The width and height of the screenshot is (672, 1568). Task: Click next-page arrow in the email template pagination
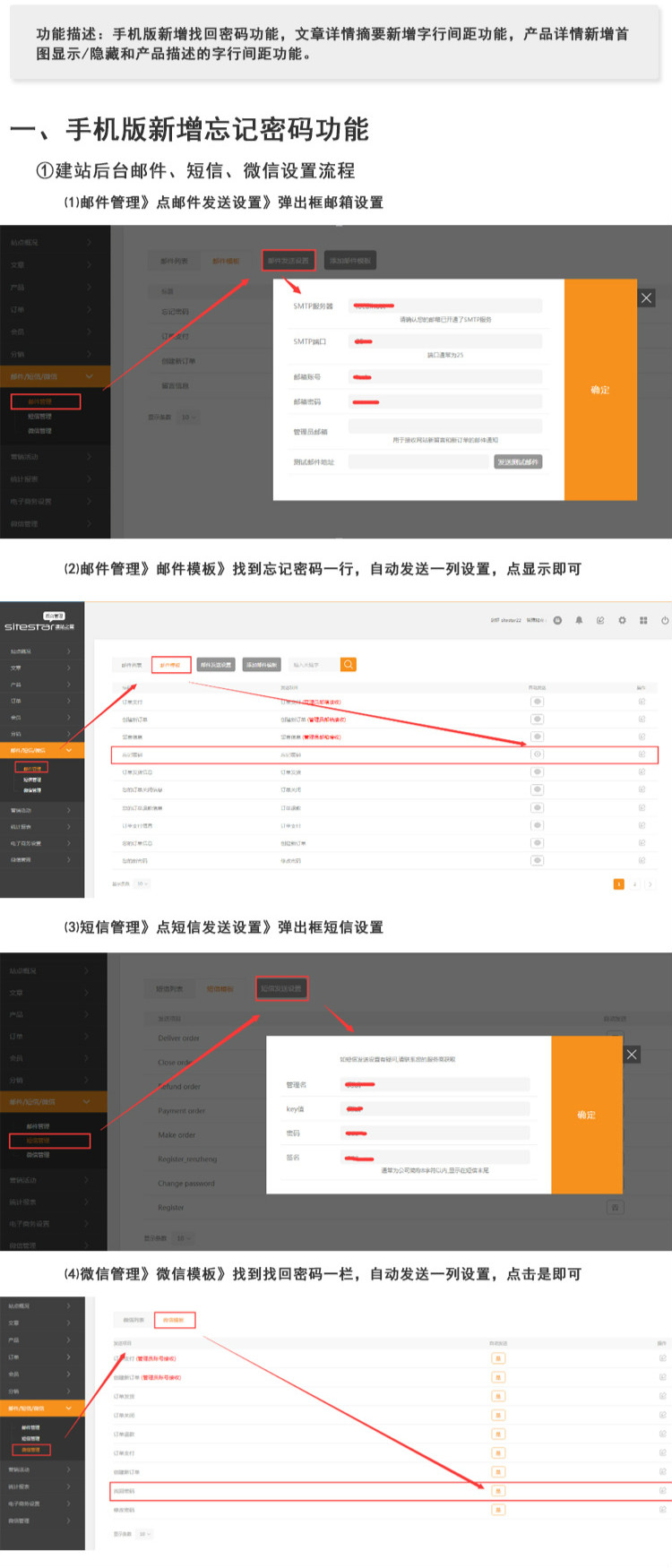tap(650, 884)
